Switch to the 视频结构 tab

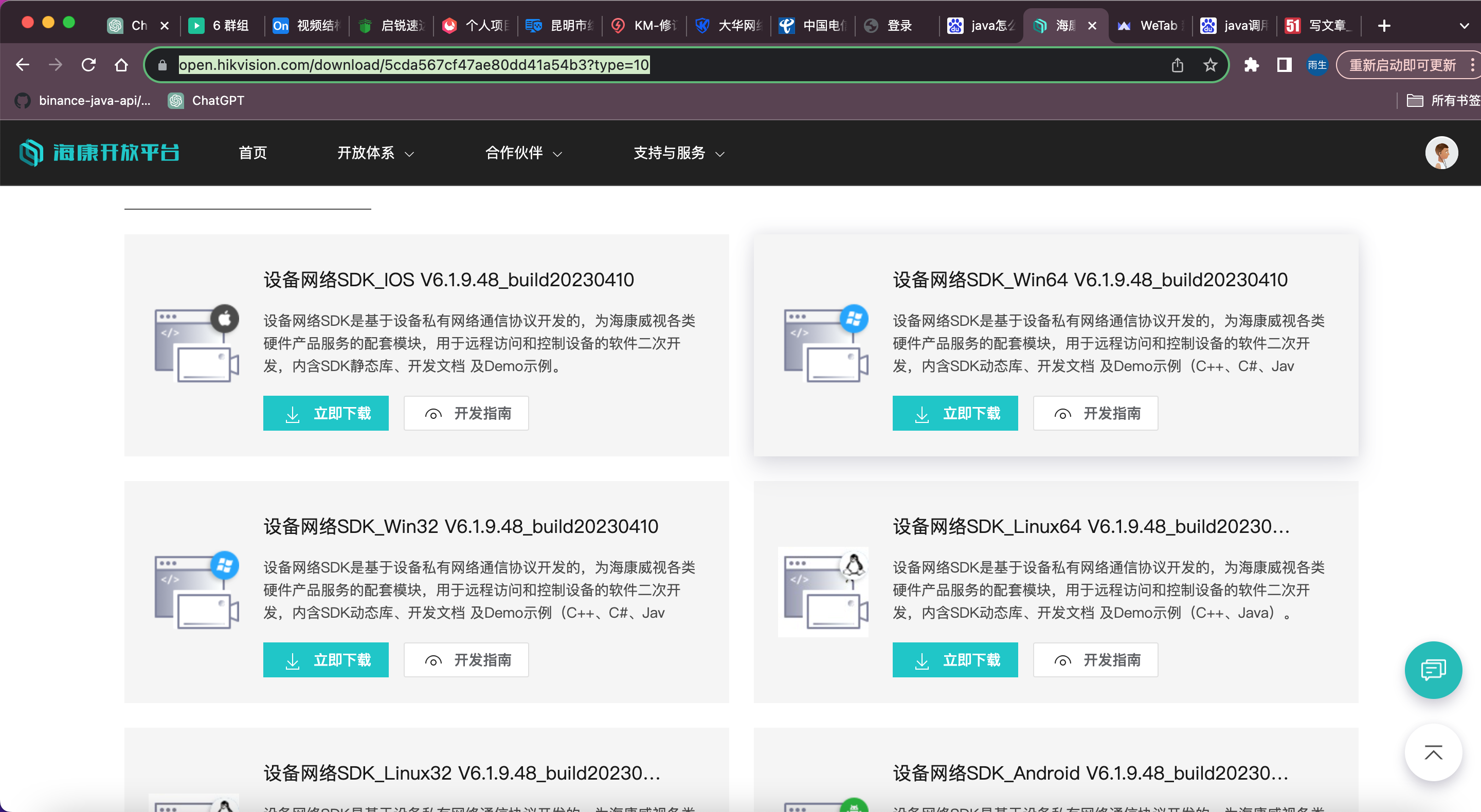(x=306, y=26)
